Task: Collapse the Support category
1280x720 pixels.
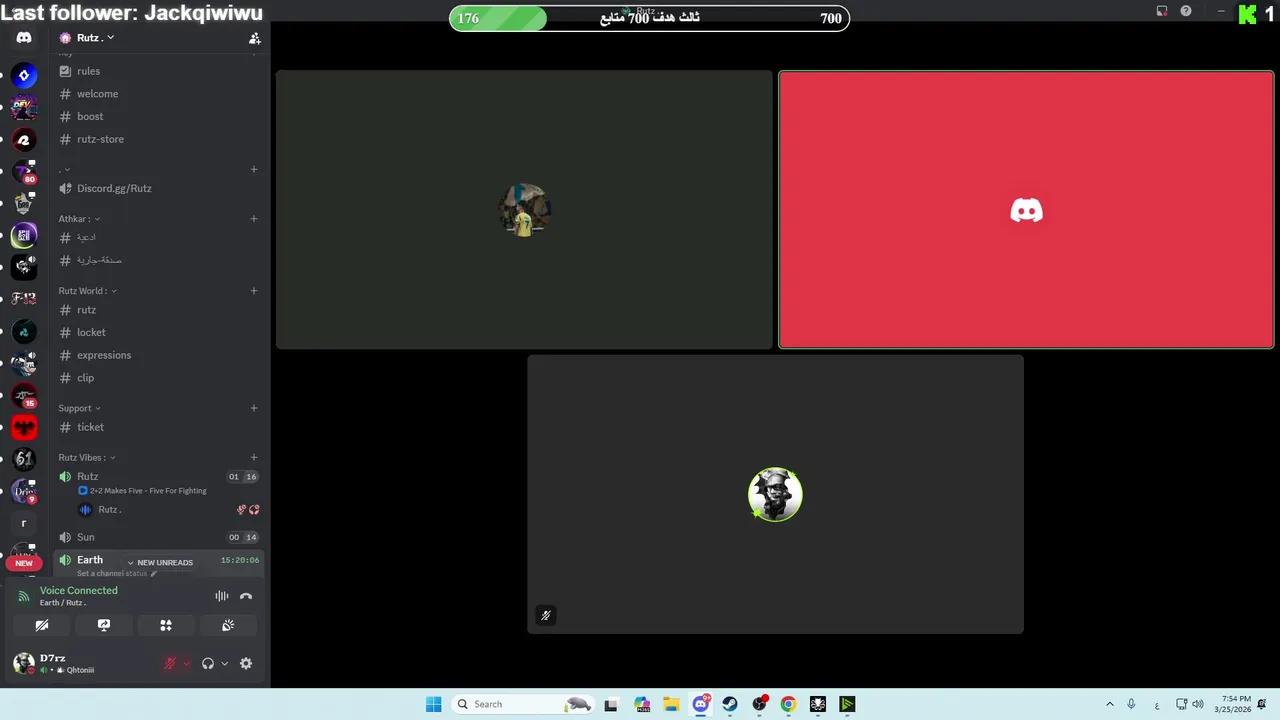Action: (79, 408)
